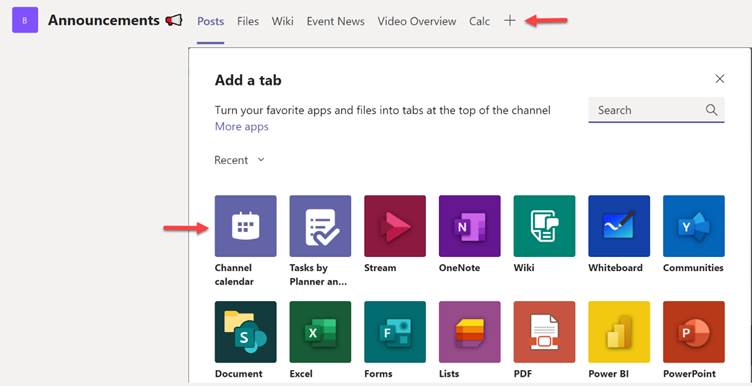Click the plus add-tab button

point(510,21)
